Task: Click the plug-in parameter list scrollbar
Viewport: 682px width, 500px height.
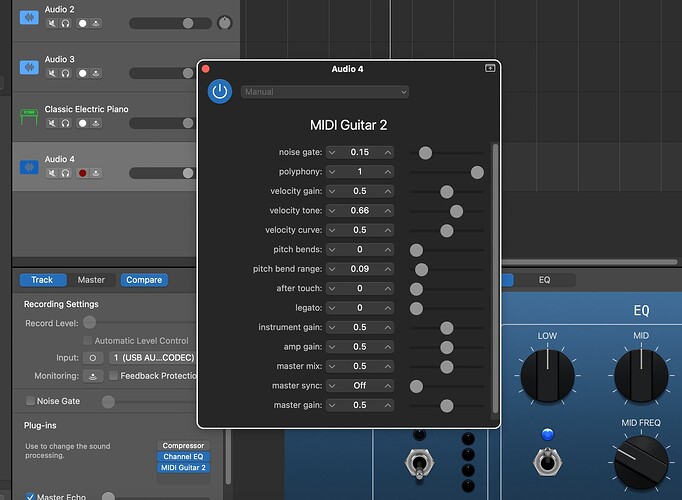Action: point(495,278)
